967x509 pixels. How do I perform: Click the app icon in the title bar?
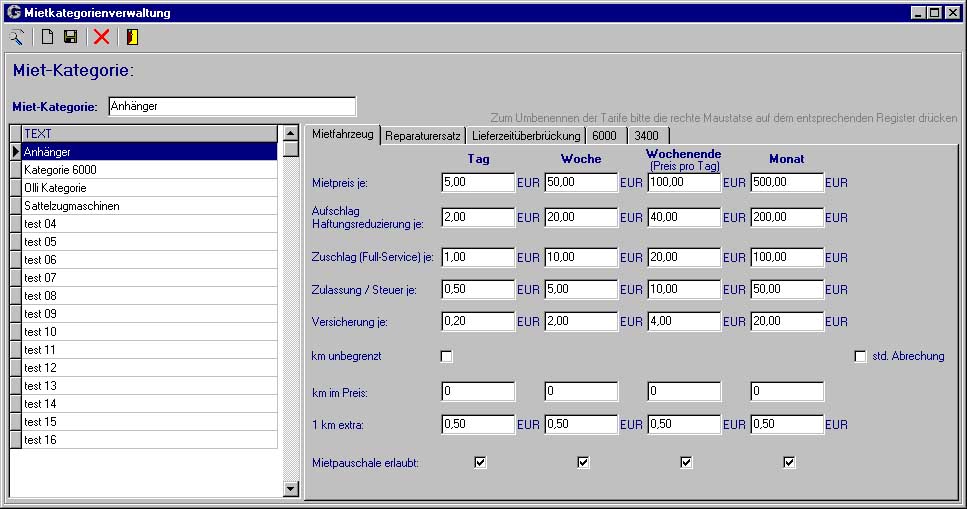(13, 13)
